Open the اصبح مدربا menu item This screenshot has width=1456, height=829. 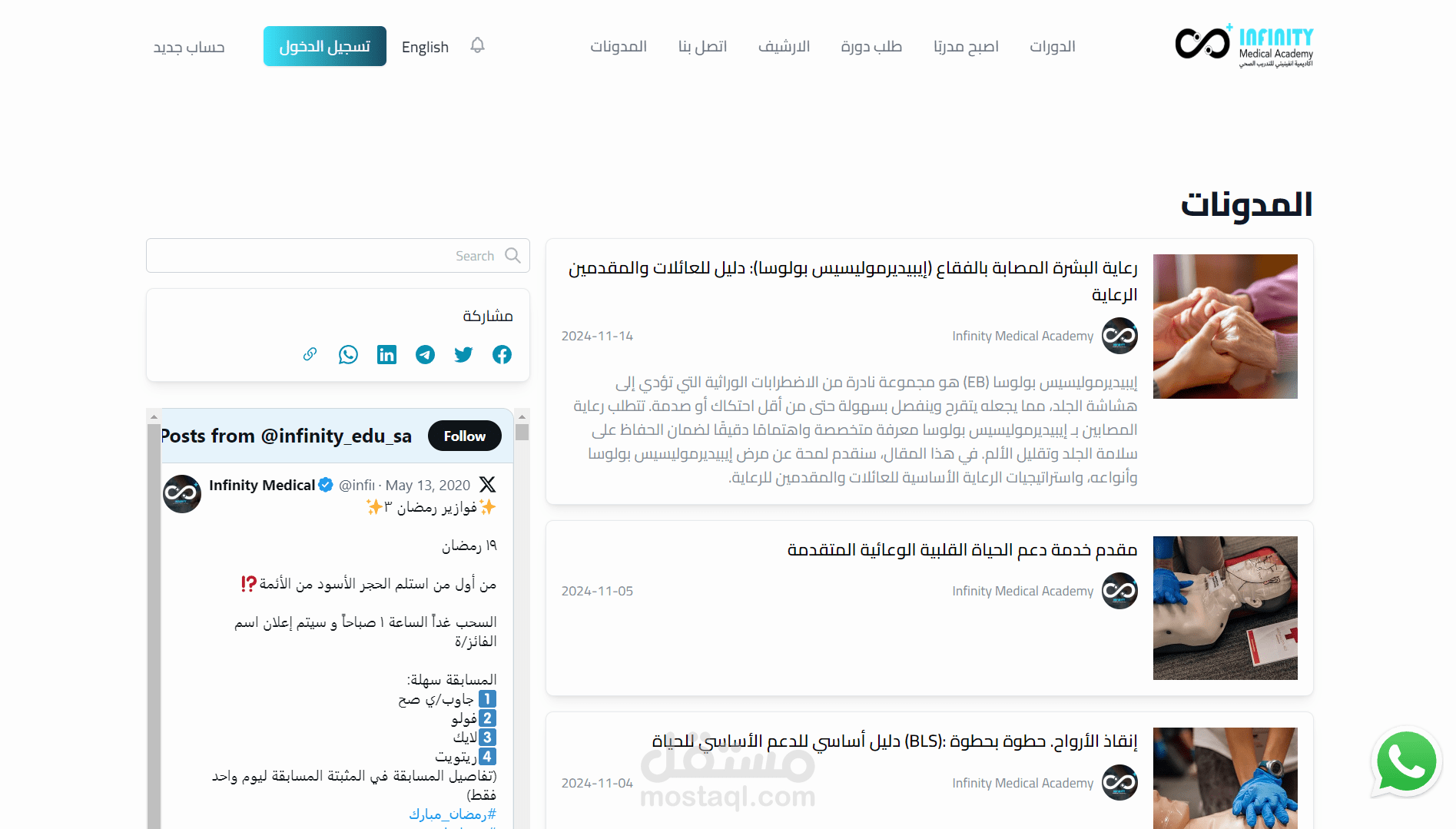click(x=966, y=46)
